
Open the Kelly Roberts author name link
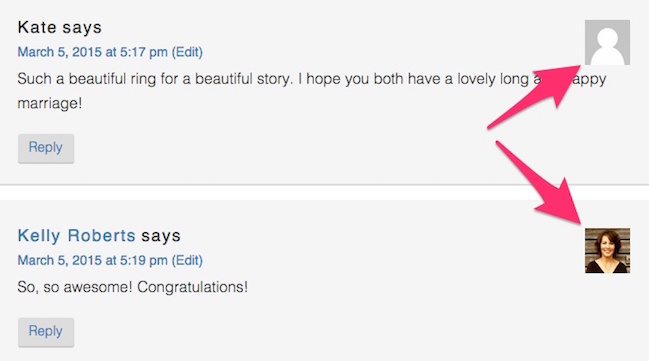tap(77, 235)
